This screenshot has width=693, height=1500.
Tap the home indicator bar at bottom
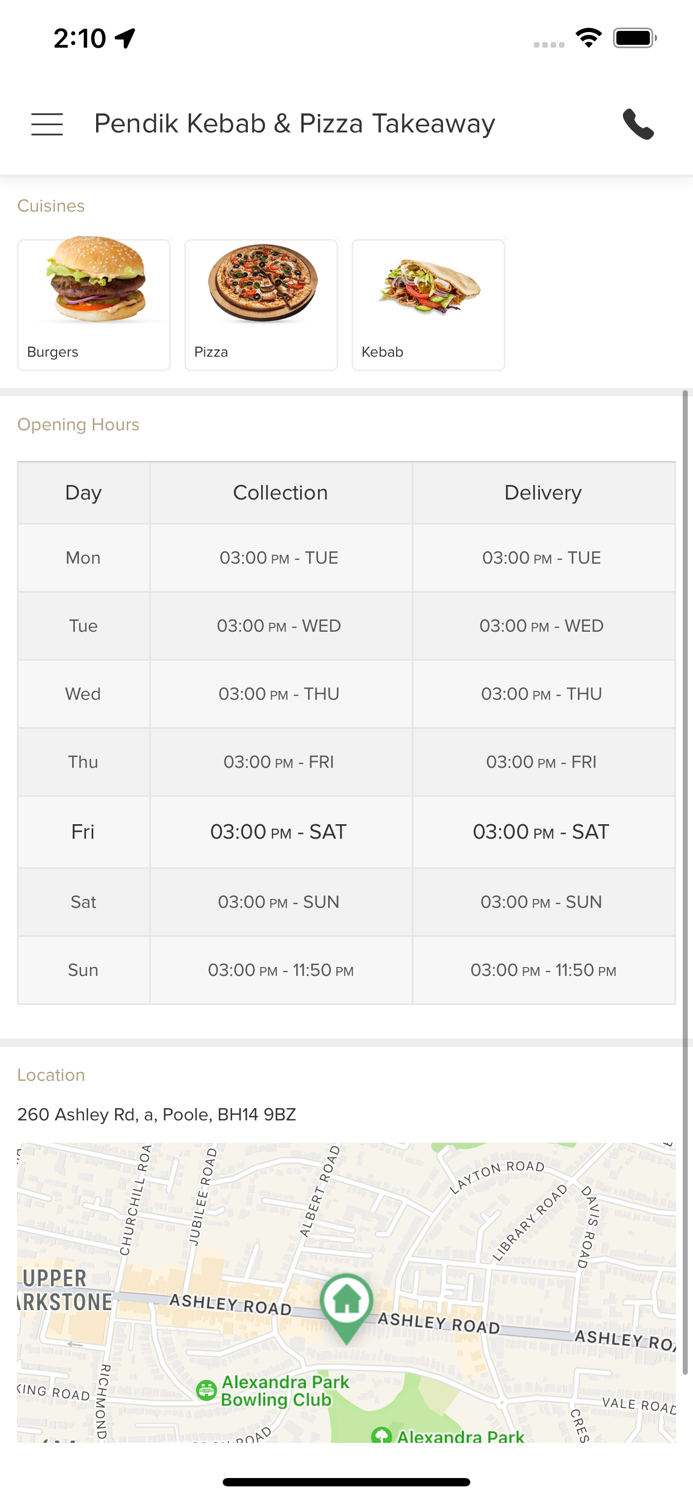point(346,1482)
